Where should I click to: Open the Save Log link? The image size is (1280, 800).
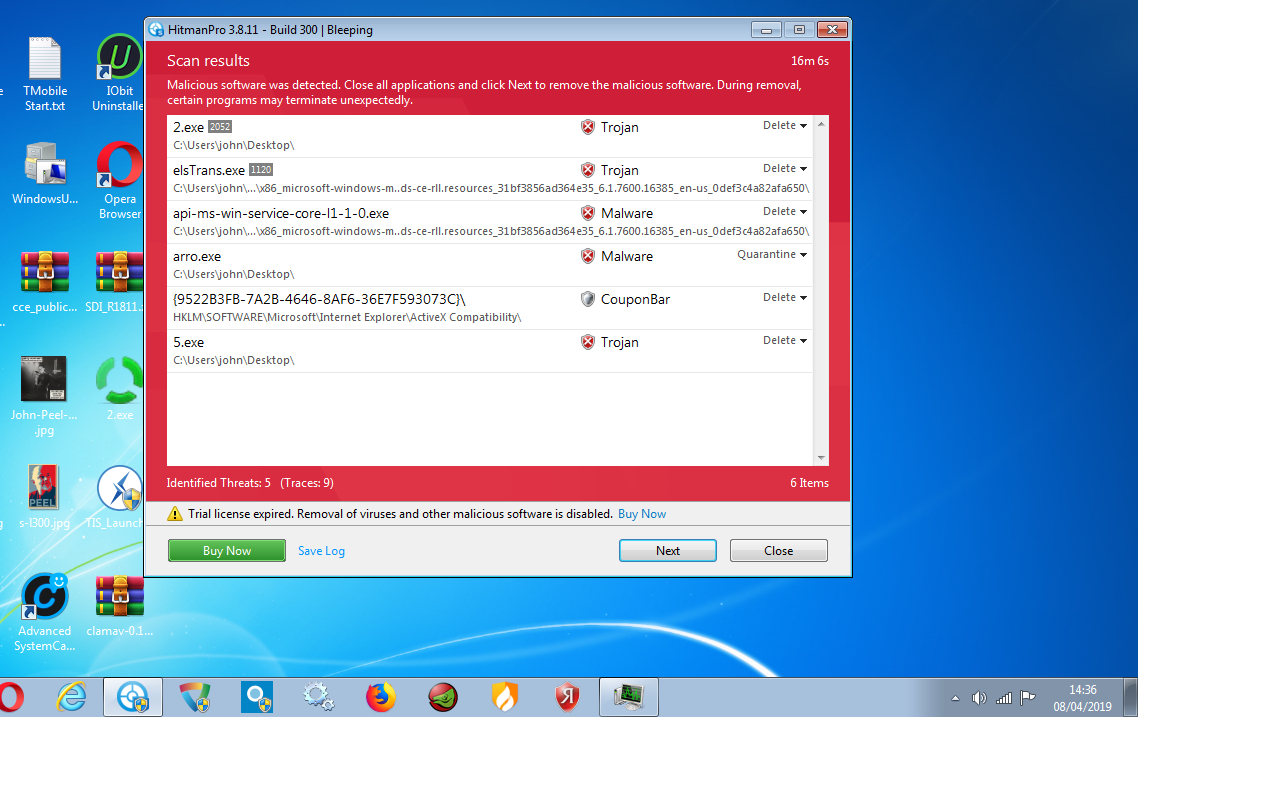[321, 551]
